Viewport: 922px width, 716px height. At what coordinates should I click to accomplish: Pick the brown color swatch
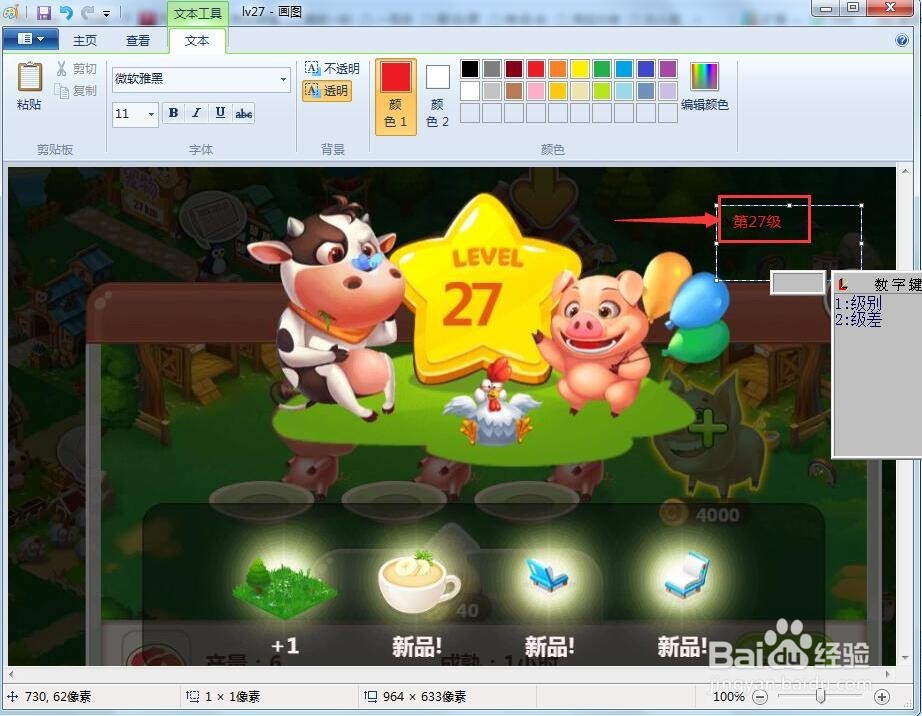coord(514,91)
